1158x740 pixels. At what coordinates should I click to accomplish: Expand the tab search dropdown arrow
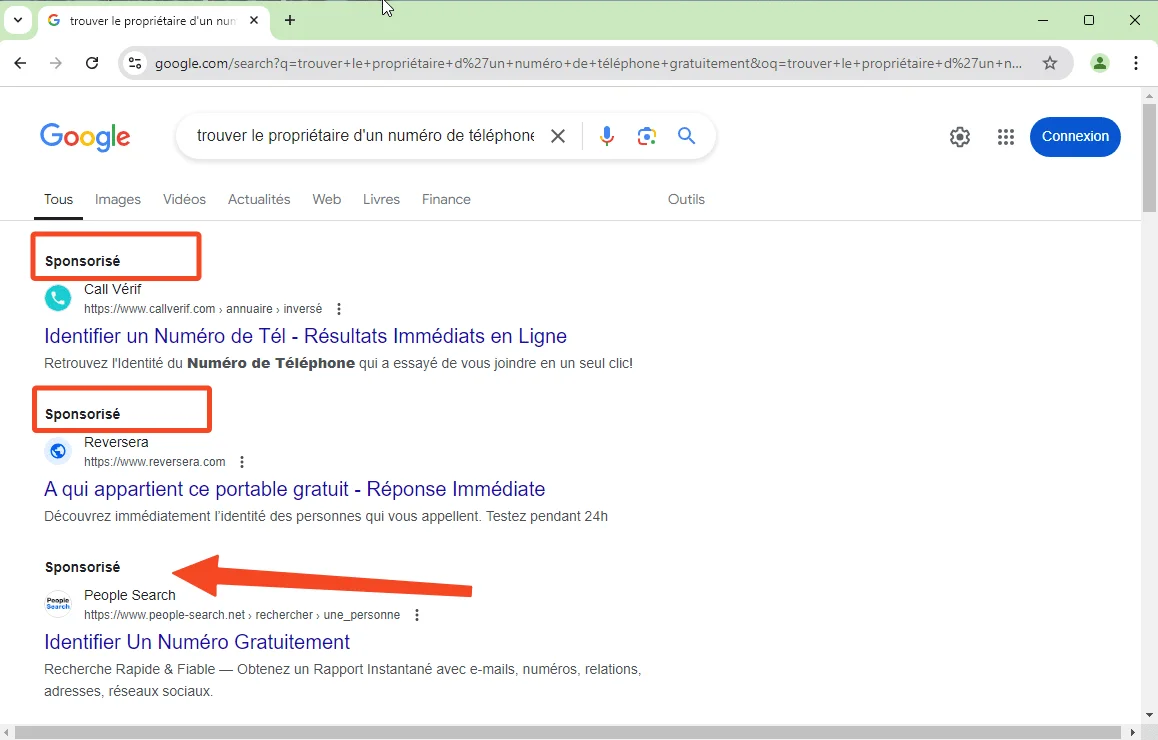point(18,21)
